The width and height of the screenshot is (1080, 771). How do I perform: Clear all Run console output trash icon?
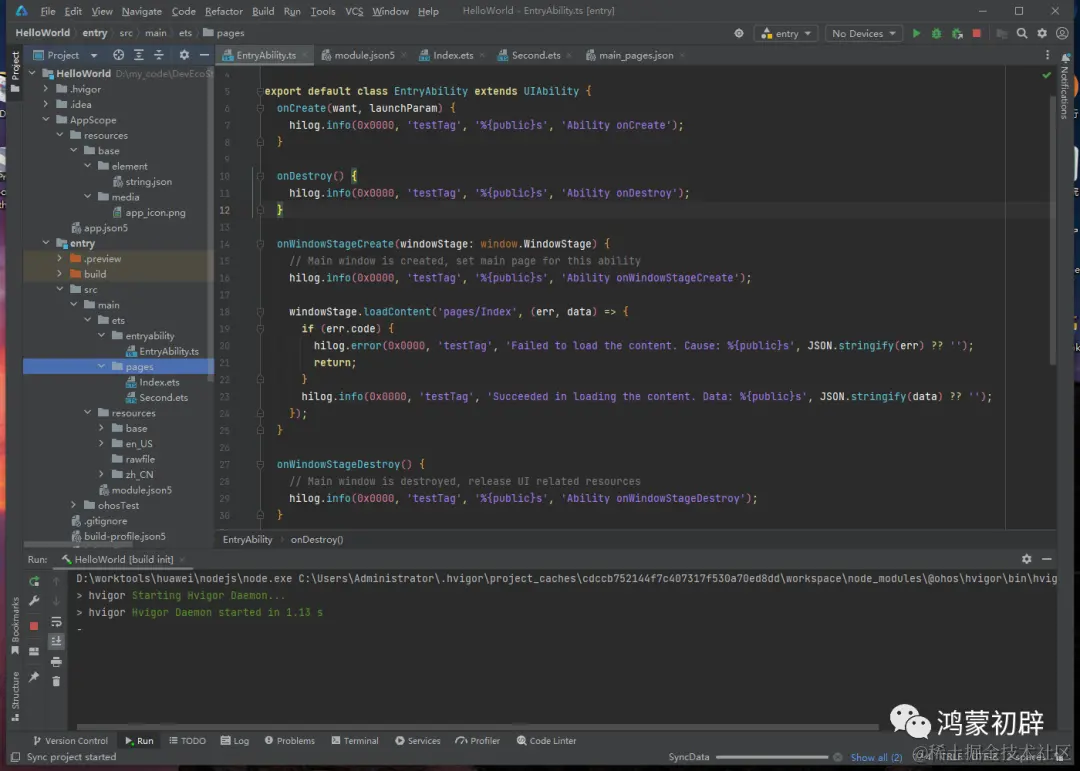tap(56, 681)
